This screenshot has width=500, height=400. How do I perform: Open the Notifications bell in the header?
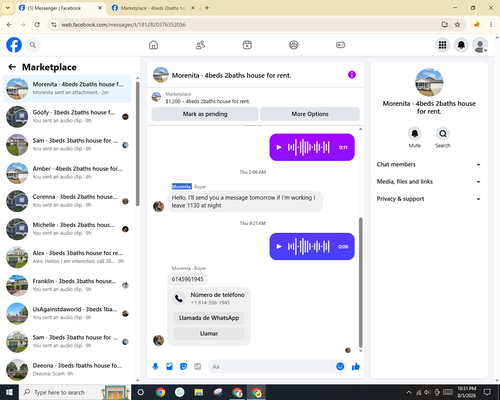click(x=461, y=45)
